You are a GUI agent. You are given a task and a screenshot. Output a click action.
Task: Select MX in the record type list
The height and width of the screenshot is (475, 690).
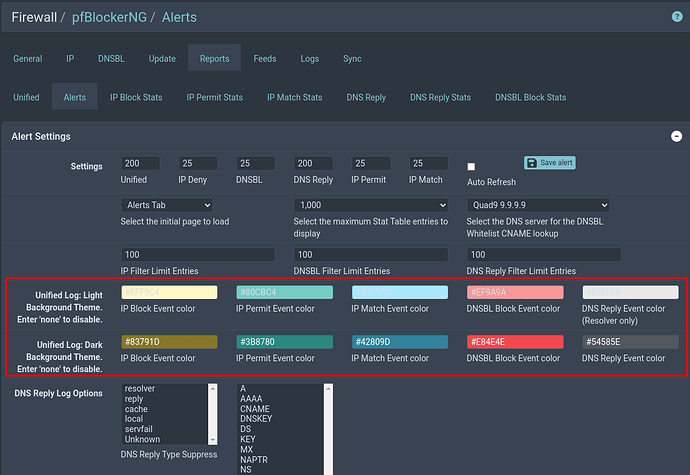280,449
